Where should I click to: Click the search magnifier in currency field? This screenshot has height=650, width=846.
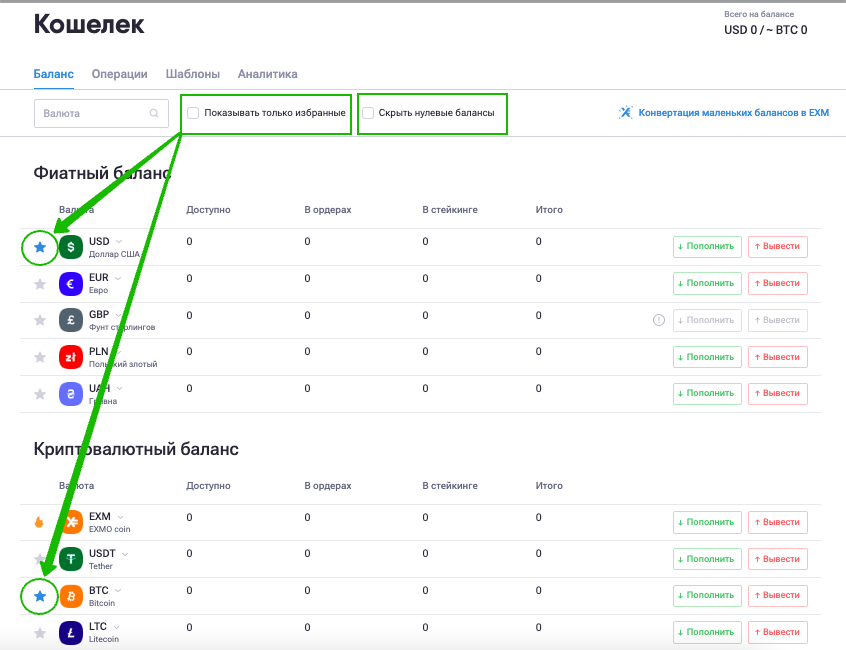point(154,113)
